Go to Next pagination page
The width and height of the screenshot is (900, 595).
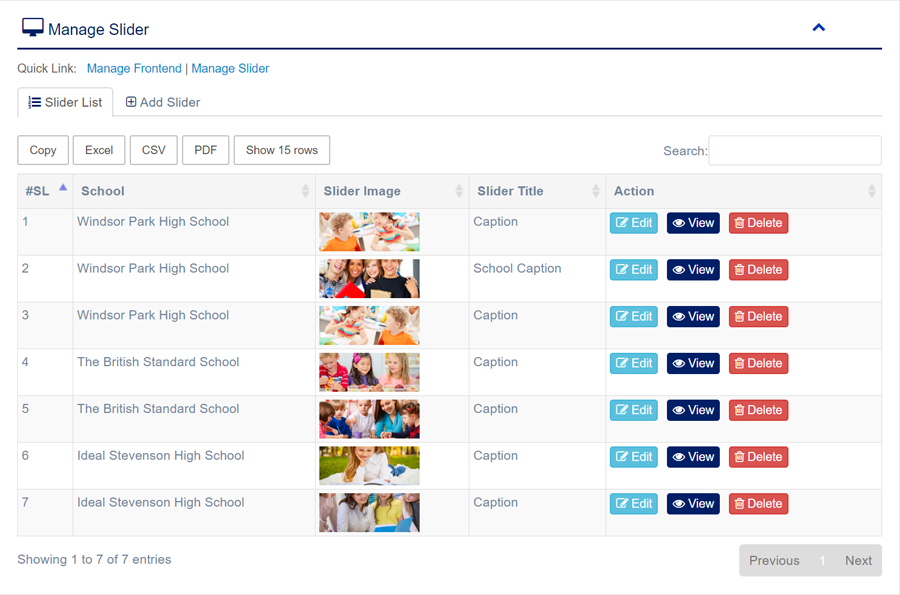(858, 560)
